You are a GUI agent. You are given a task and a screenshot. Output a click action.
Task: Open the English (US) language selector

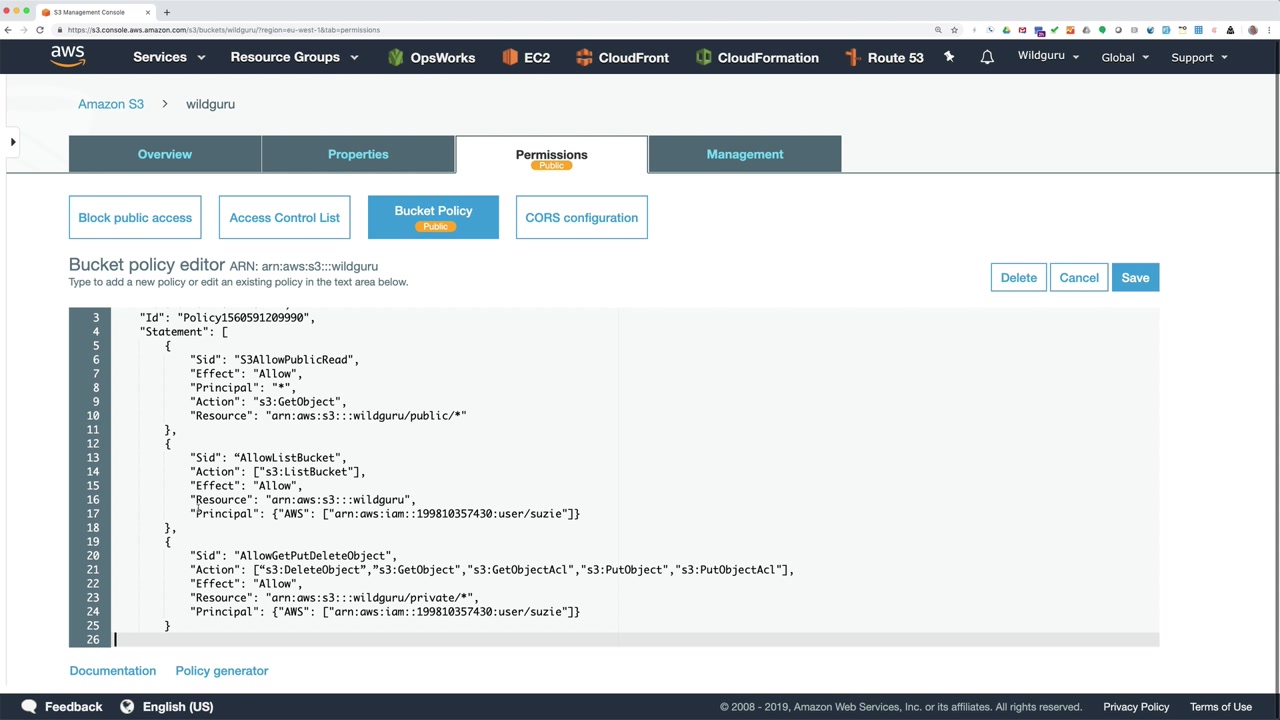pos(167,706)
